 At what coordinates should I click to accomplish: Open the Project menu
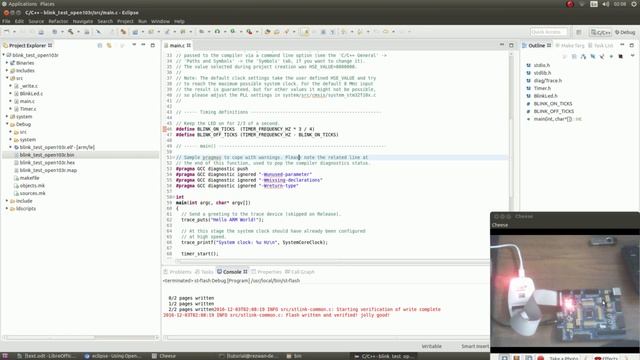125,21
